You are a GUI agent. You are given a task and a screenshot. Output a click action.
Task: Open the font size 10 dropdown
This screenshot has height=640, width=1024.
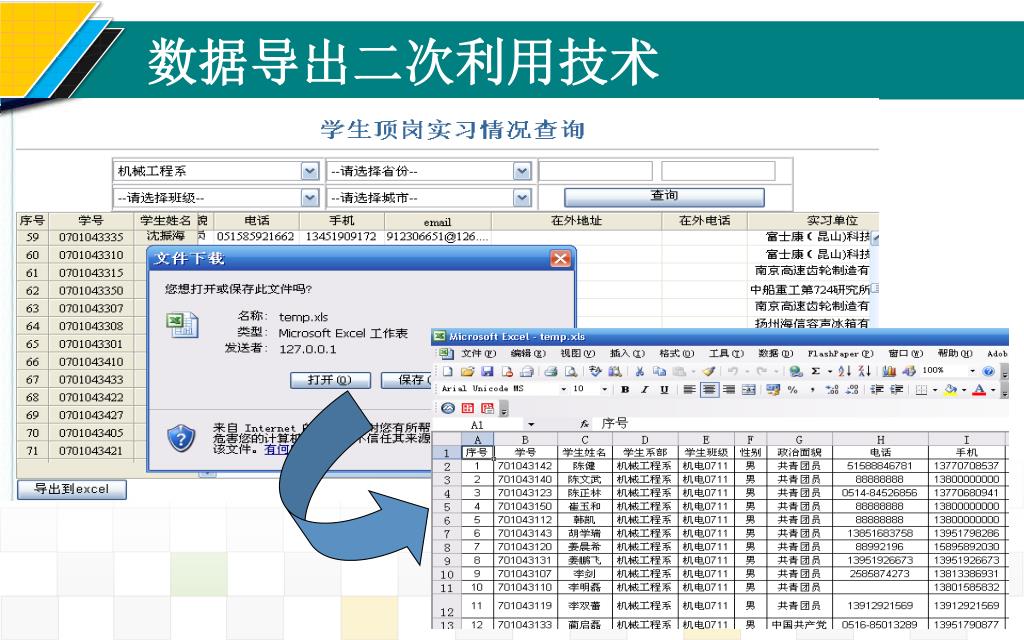pyautogui.click(x=605, y=389)
